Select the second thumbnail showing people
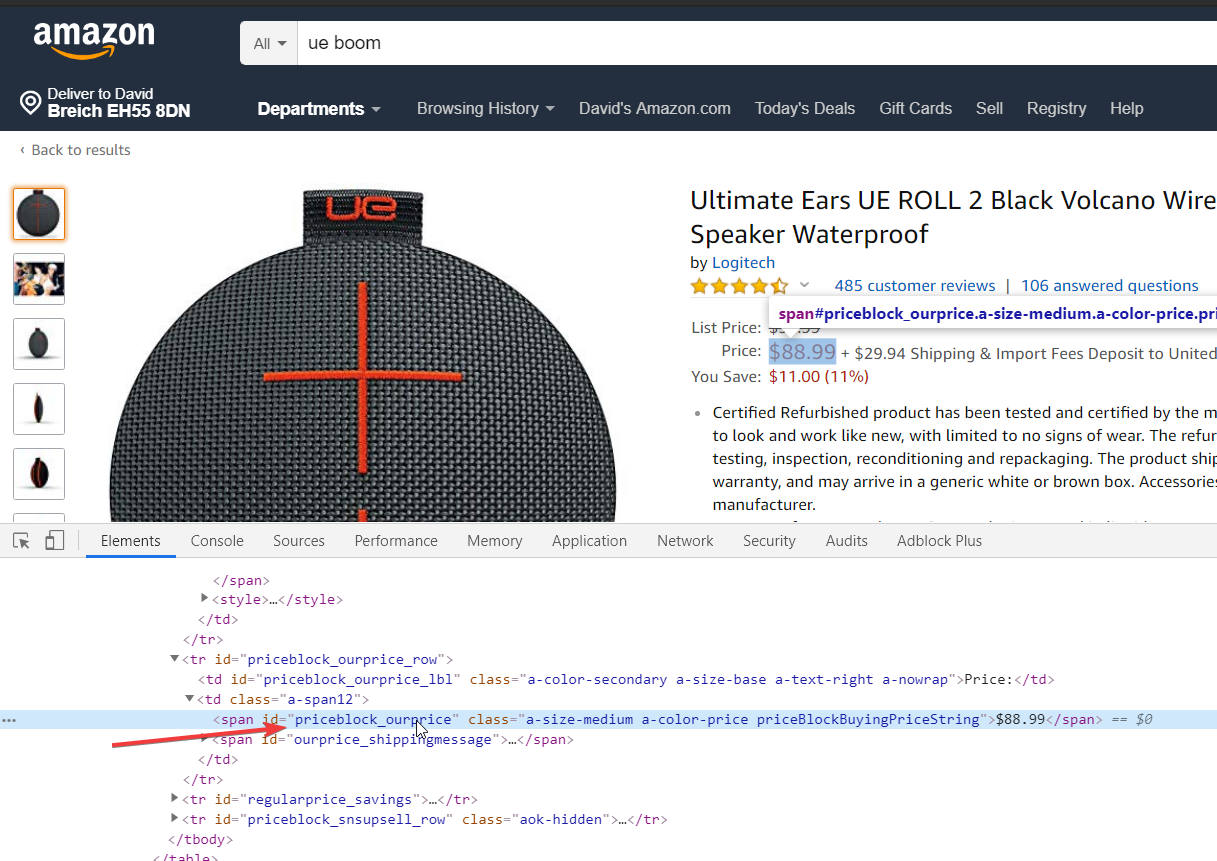1217x861 pixels. (x=39, y=279)
